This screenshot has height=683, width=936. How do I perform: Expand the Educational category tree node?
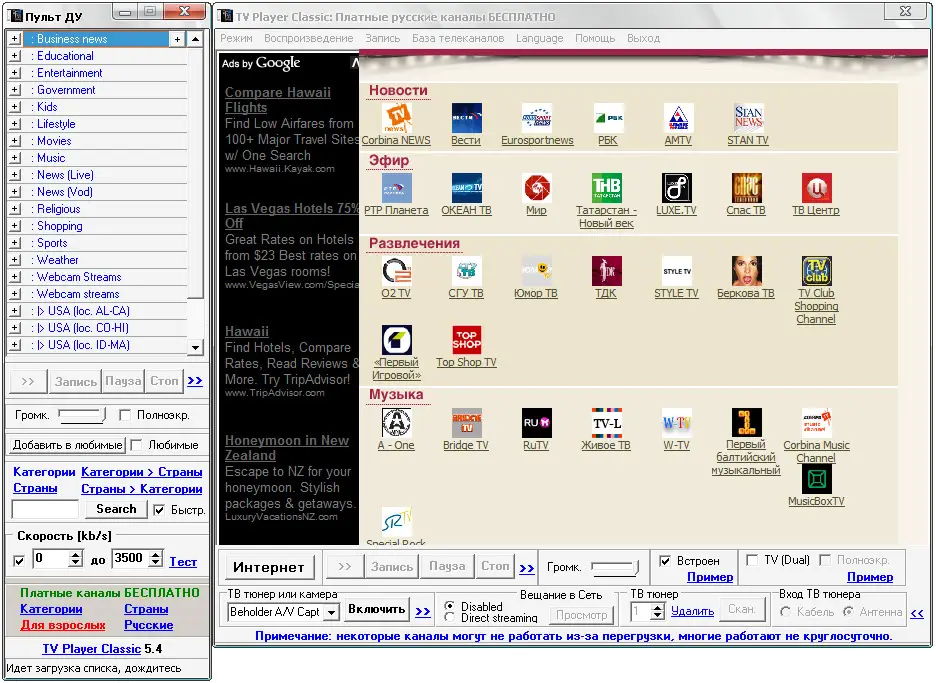click(15, 56)
